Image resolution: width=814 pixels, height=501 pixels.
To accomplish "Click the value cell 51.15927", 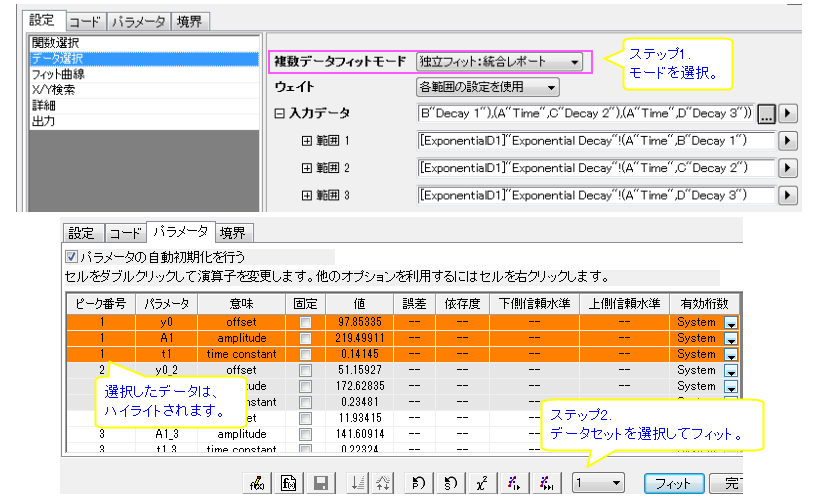I will click(359, 370).
